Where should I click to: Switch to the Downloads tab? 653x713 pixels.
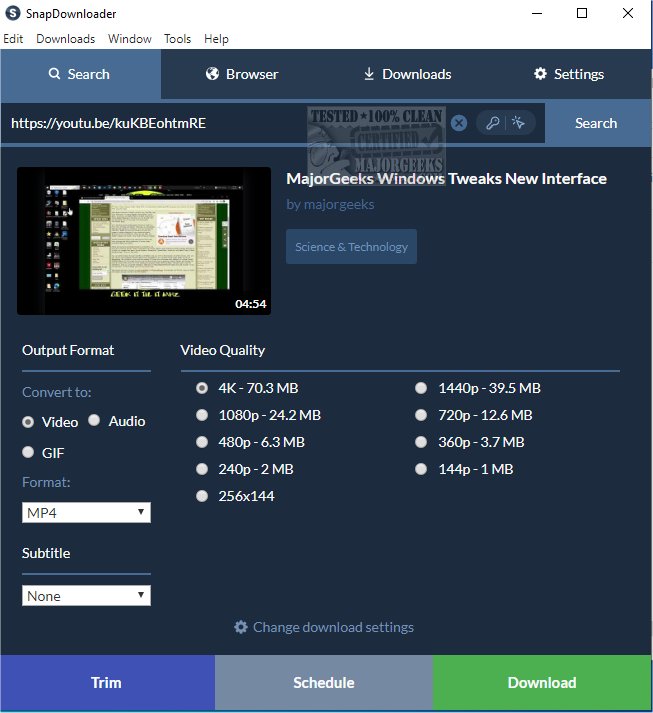pos(407,74)
